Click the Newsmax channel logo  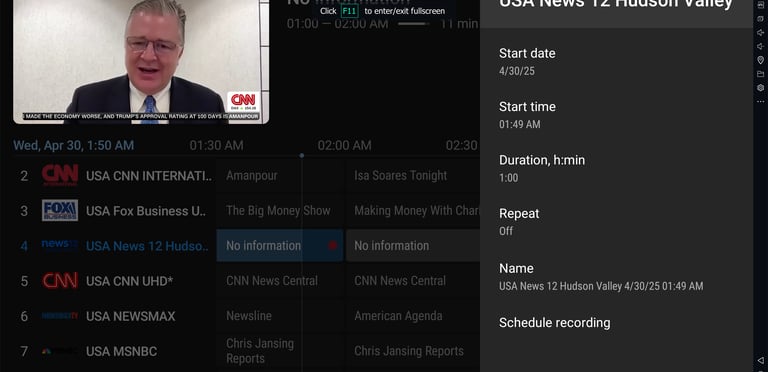click(x=60, y=316)
